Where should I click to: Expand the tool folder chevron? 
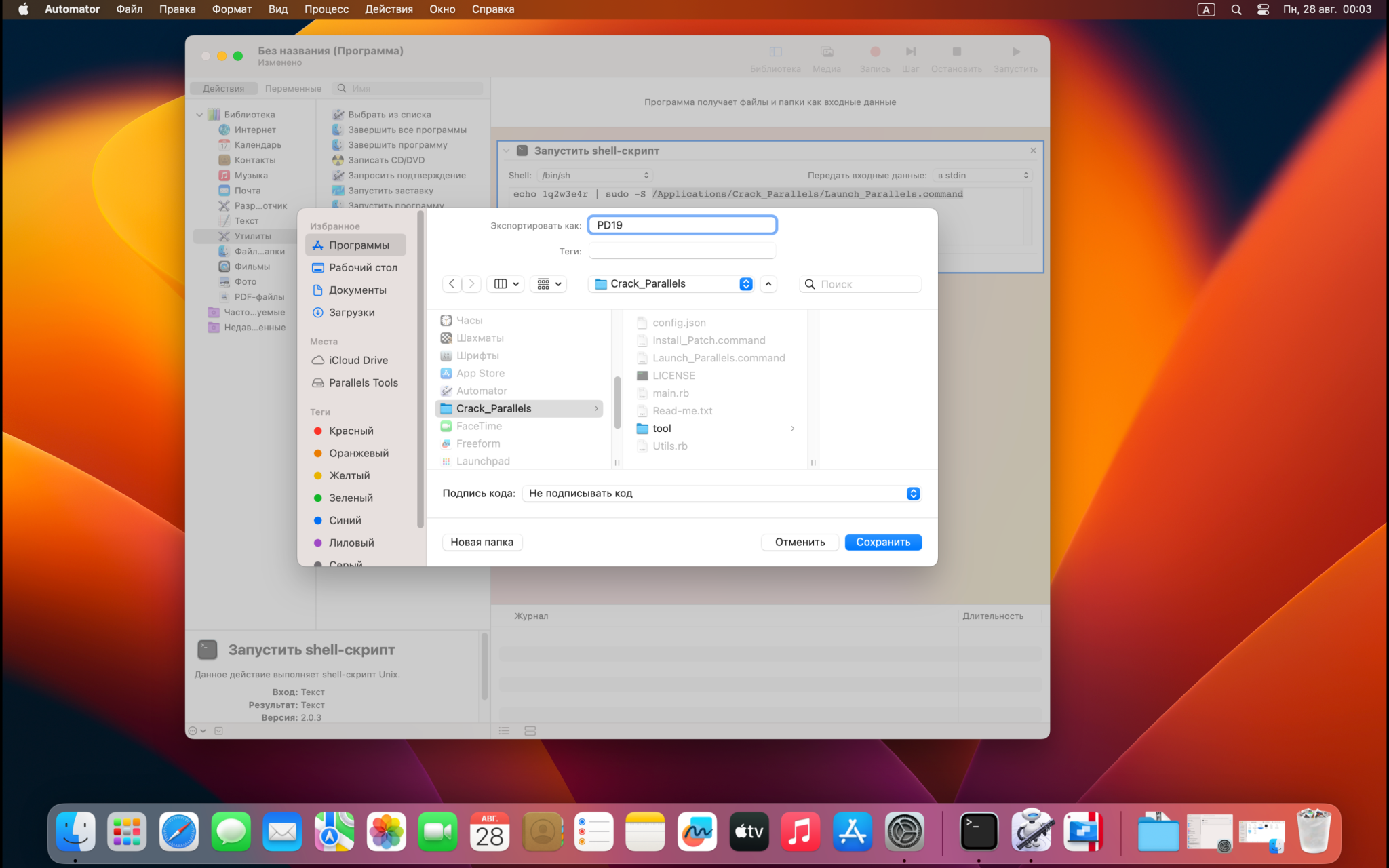(792, 428)
